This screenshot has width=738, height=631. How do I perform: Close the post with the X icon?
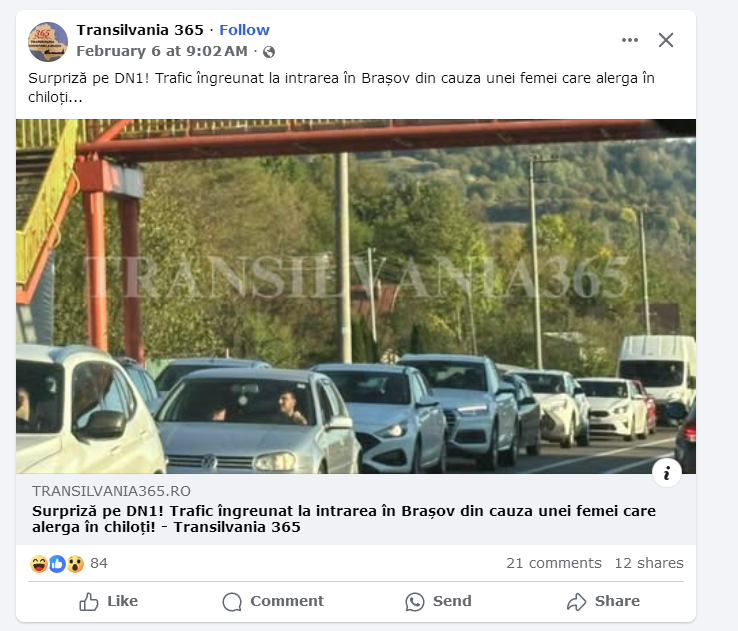(x=666, y=40)
